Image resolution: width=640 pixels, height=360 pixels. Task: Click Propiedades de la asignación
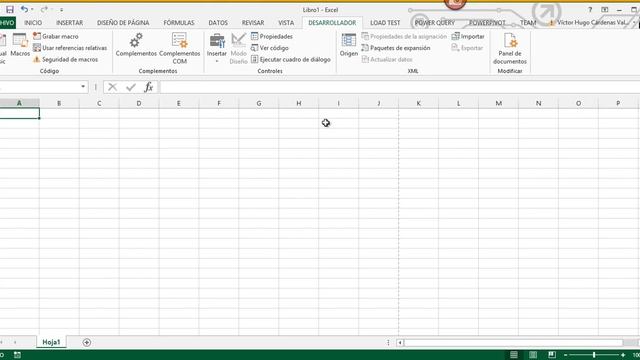point(404,36)
